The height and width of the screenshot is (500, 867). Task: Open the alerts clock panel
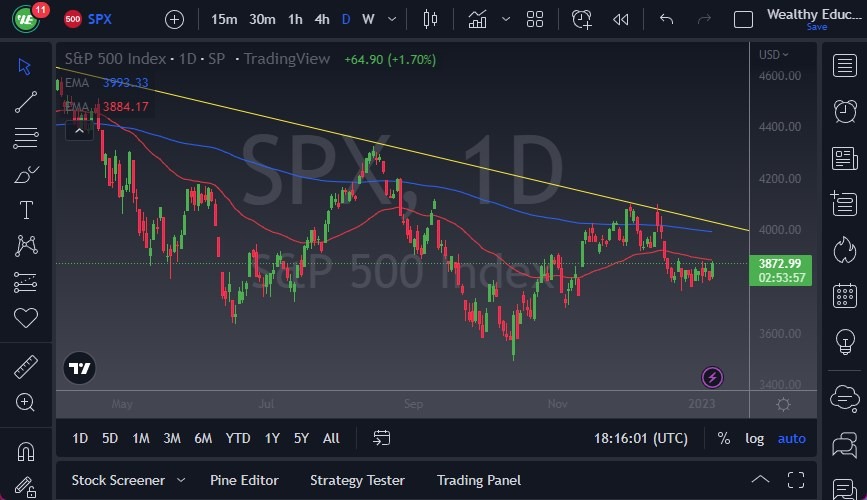(844, 110)
